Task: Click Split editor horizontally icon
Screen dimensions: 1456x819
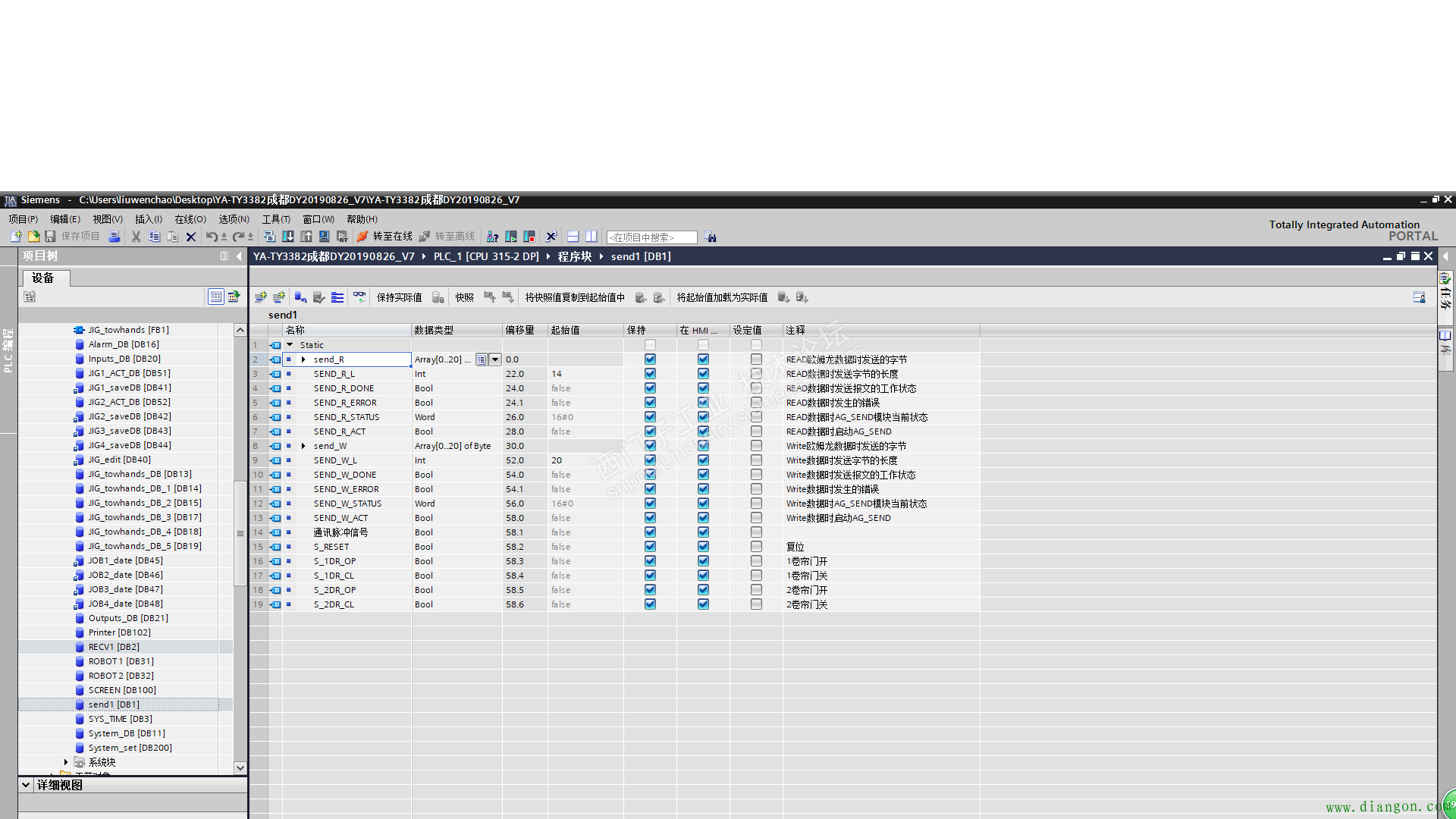Action: pyautogui.click(x=573, y=237)
